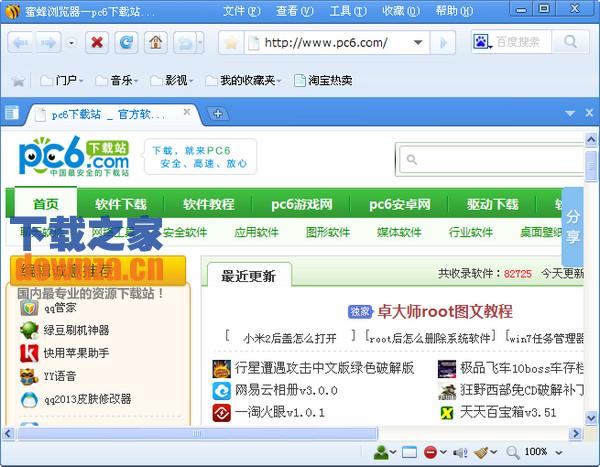600x467 pixels.
Task: Click the vertical scrollbar down arrow
Action: coord(591,417)
